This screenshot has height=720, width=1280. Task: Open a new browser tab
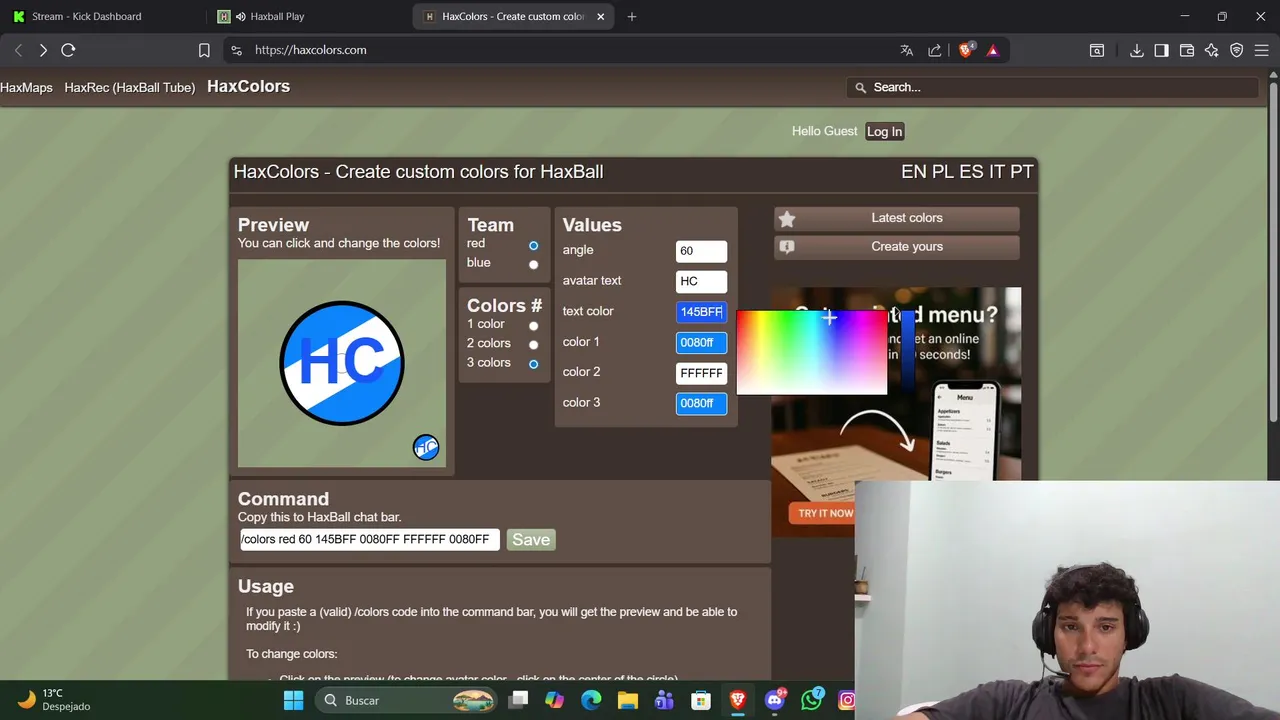pos(632,16)
